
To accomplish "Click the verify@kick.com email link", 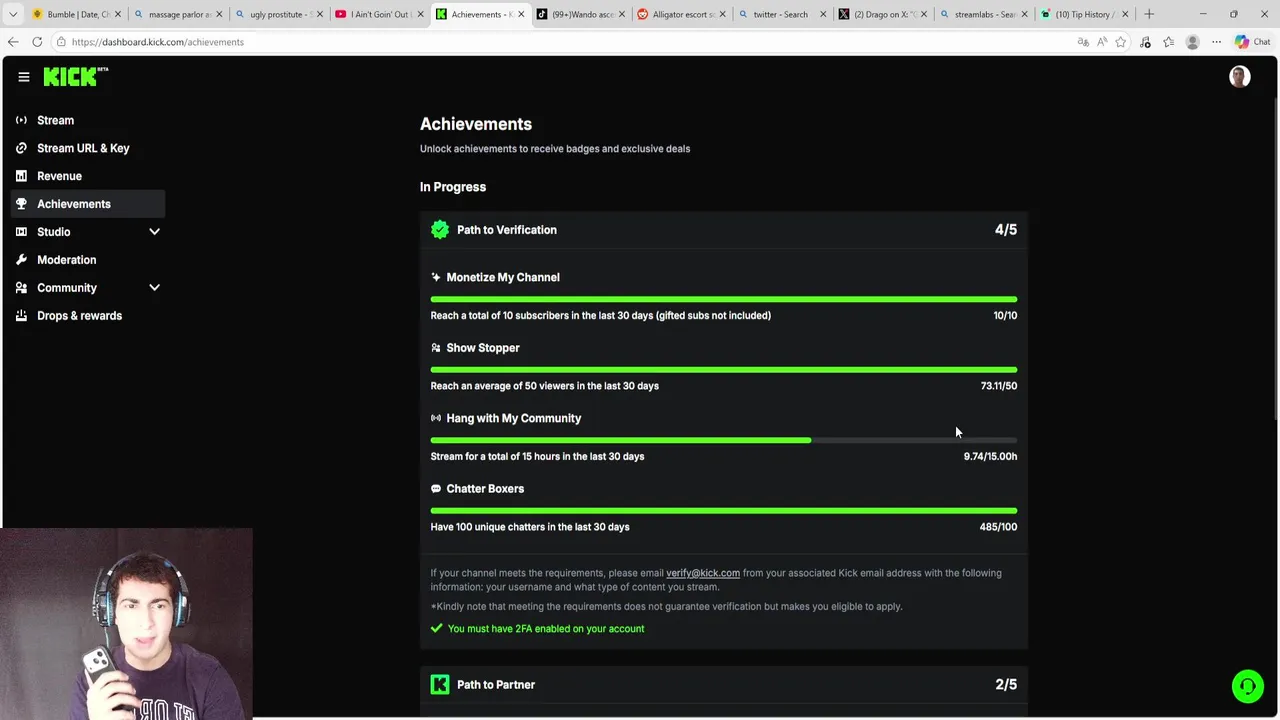I will coord(703,573).
